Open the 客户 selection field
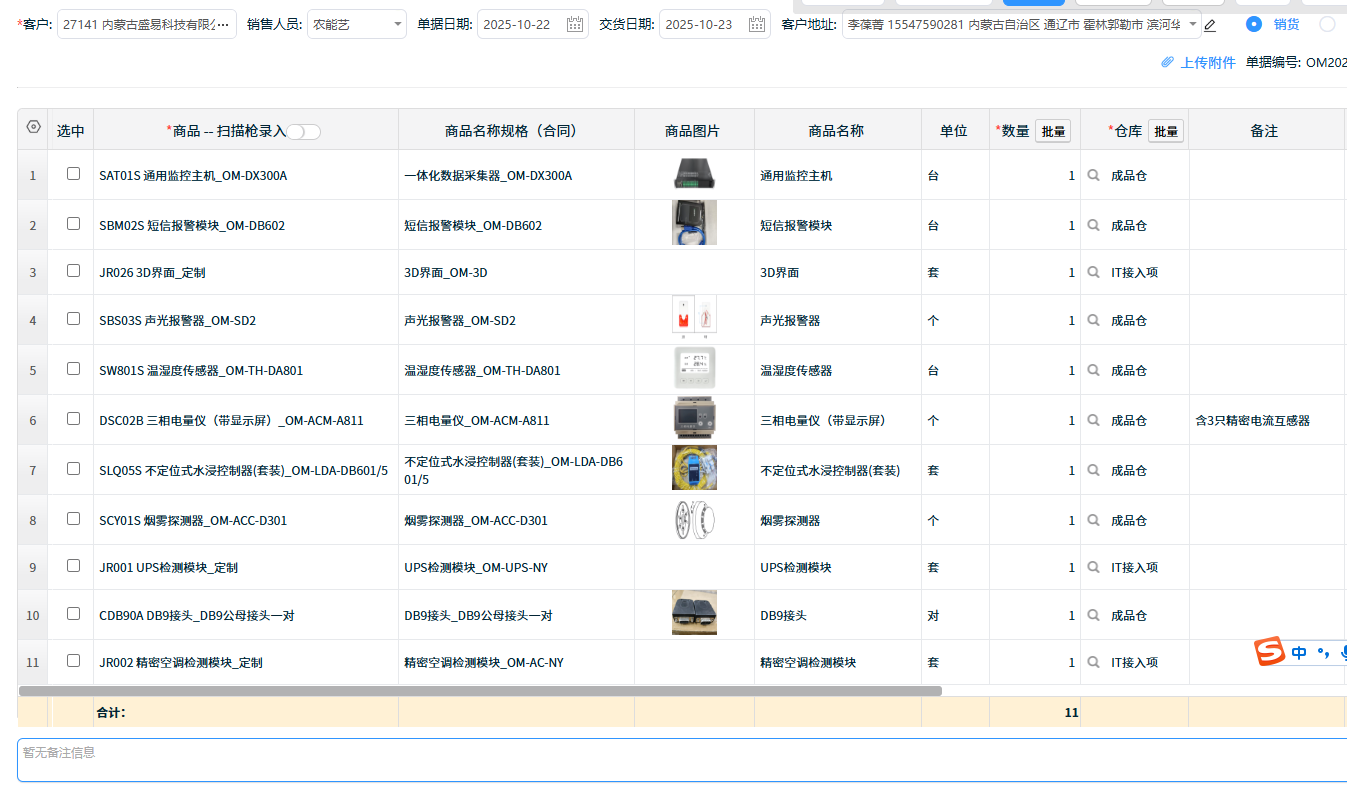Viewport: 1347px width, 785px height. coord(146,25)
